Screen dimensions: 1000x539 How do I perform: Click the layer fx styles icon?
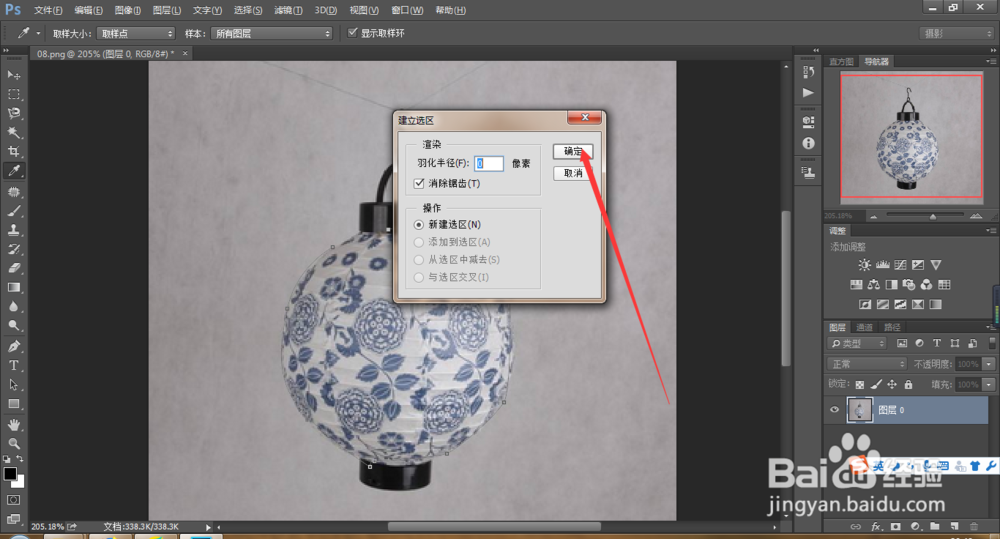point(876,527)
